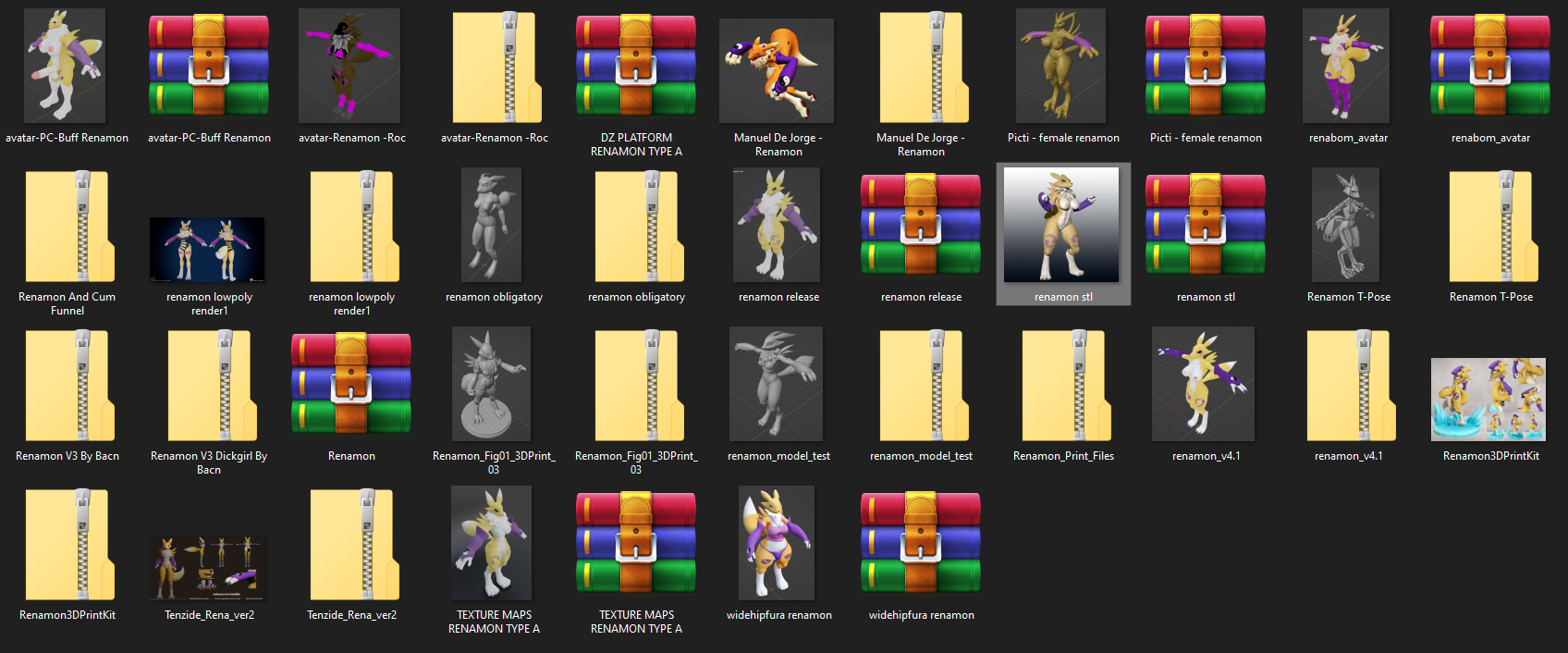The image size is (1568, 653).
Task: Click the 'Renamon V3 By Bacn' filename label
Action: [x=67, y=456]
